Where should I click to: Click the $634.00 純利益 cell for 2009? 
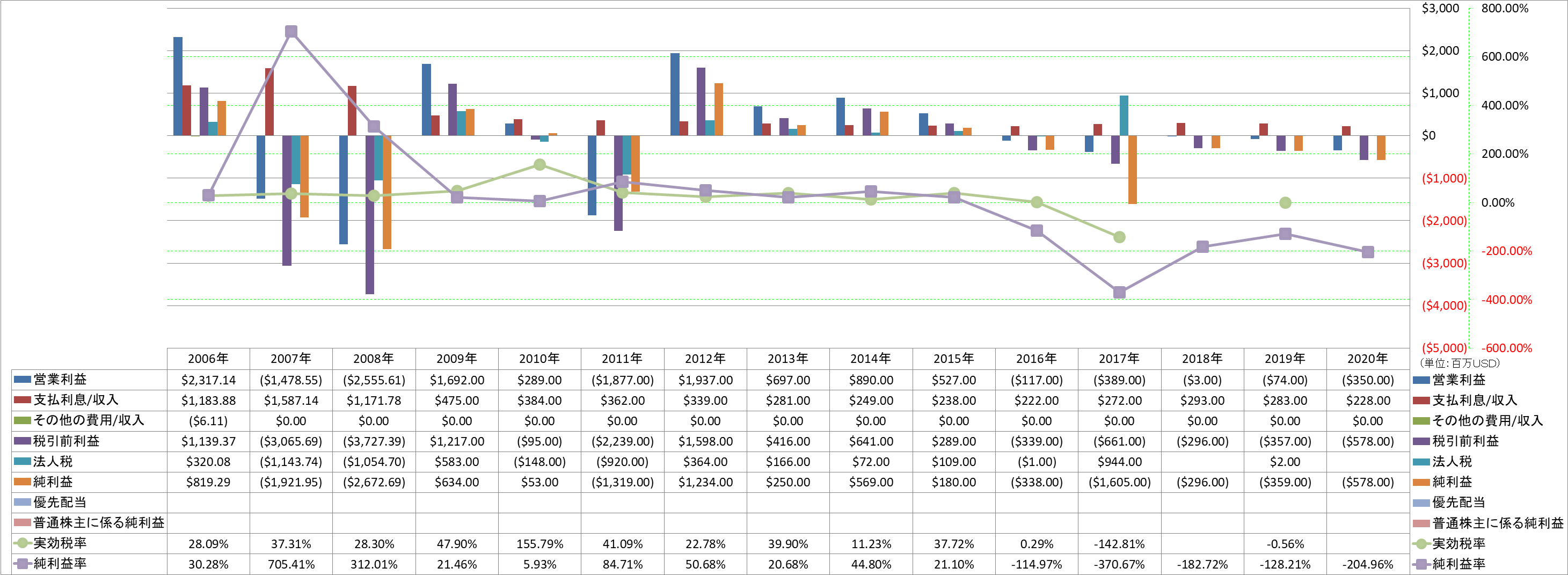456,482
